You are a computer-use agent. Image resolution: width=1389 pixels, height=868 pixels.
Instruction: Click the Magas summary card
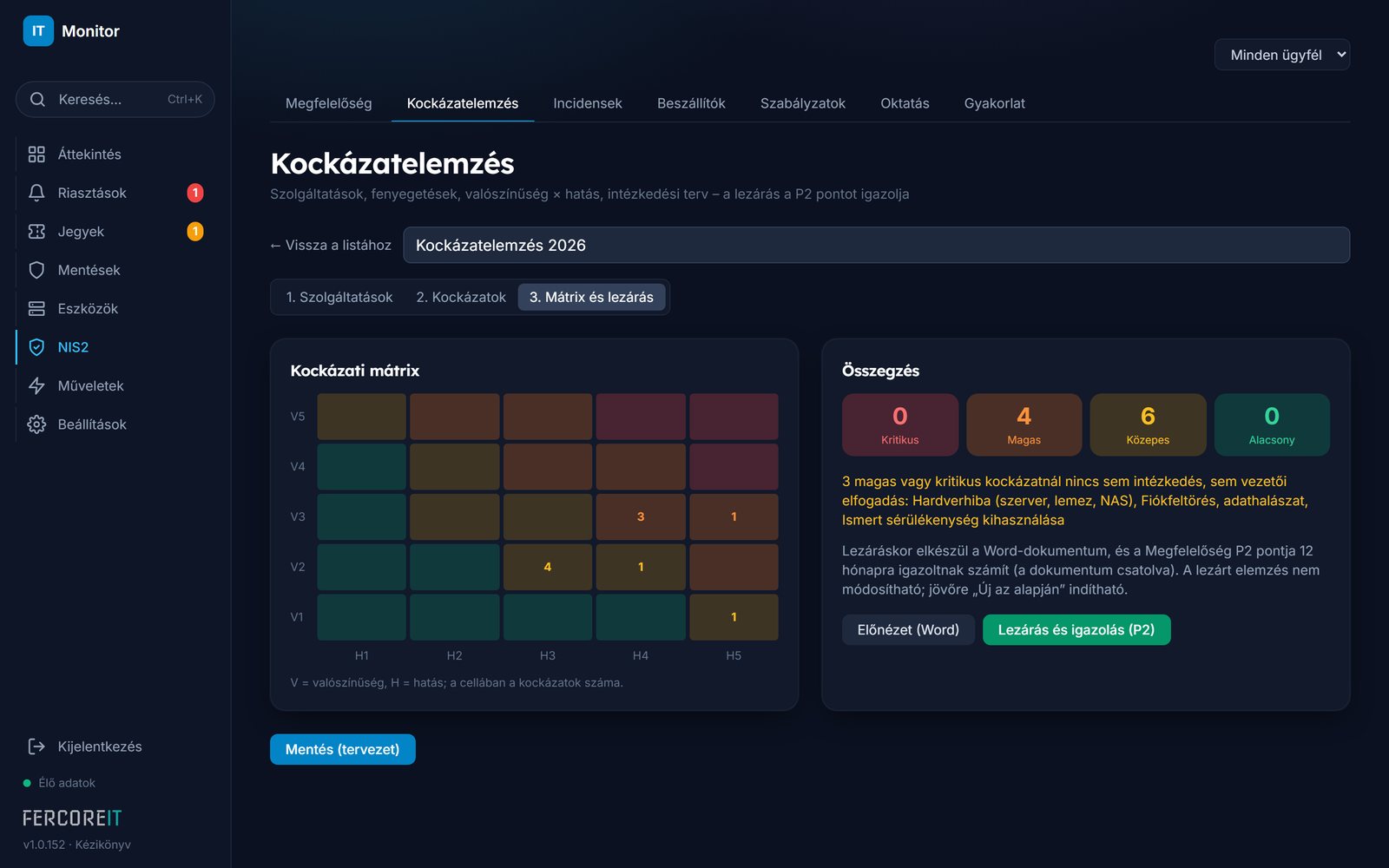coord(1024,424)
